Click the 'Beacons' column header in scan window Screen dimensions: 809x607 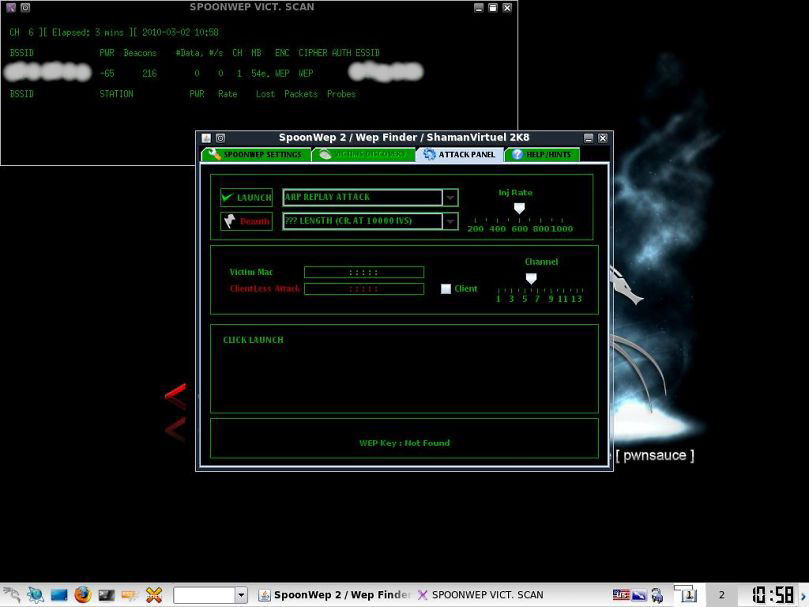click(x=140, y=53)
